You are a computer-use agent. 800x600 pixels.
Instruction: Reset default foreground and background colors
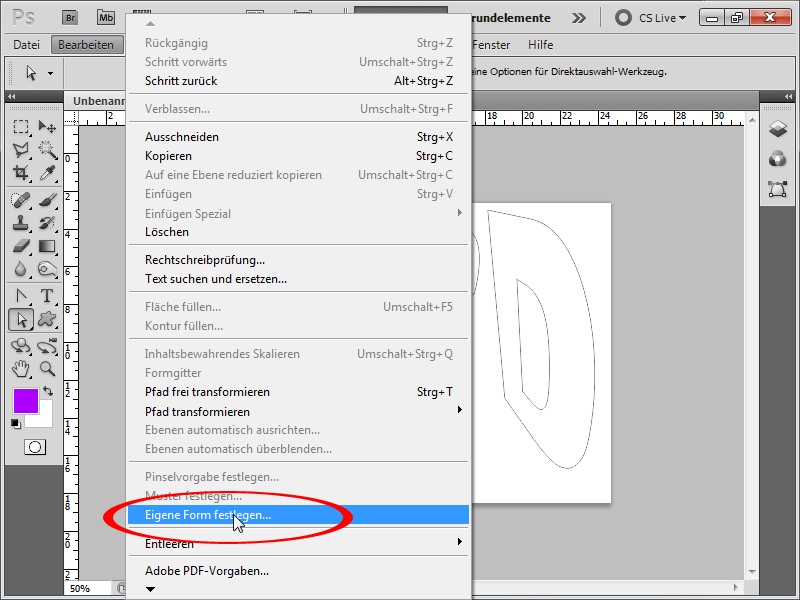(x=16, y=423)
